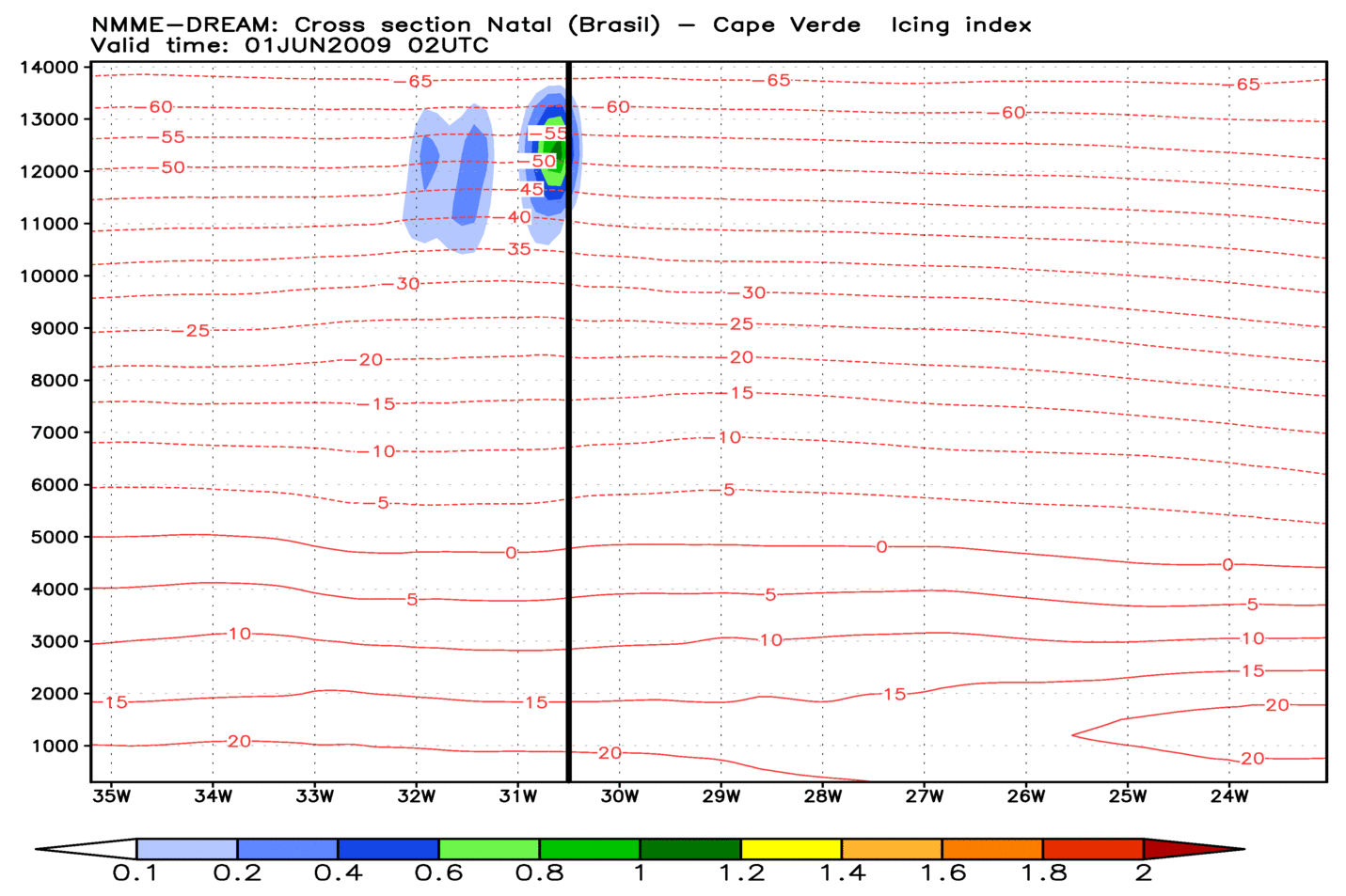Click the 29W longitude axis label
This screenshot has height=896, width=1346.
click(721, 796)
